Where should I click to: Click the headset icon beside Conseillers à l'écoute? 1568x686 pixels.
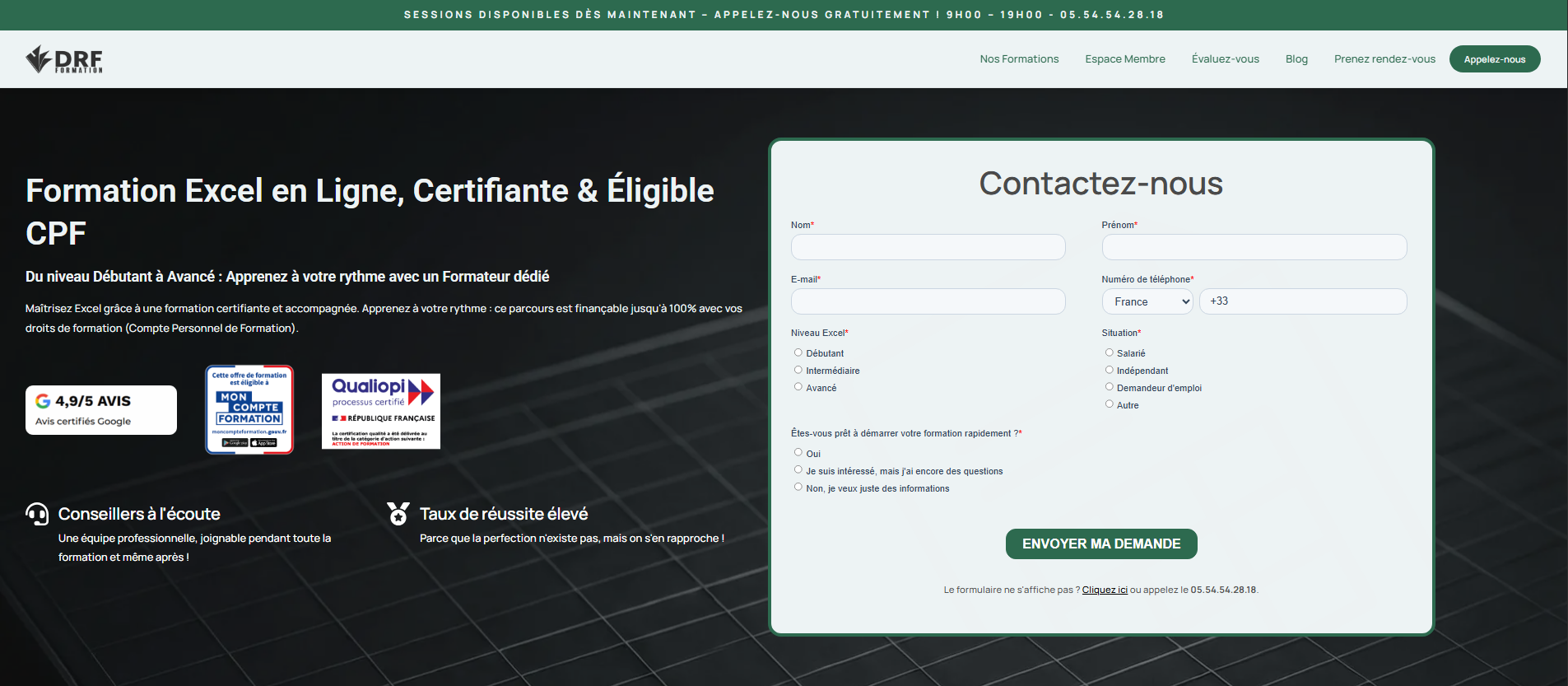[x=37, y=514]
